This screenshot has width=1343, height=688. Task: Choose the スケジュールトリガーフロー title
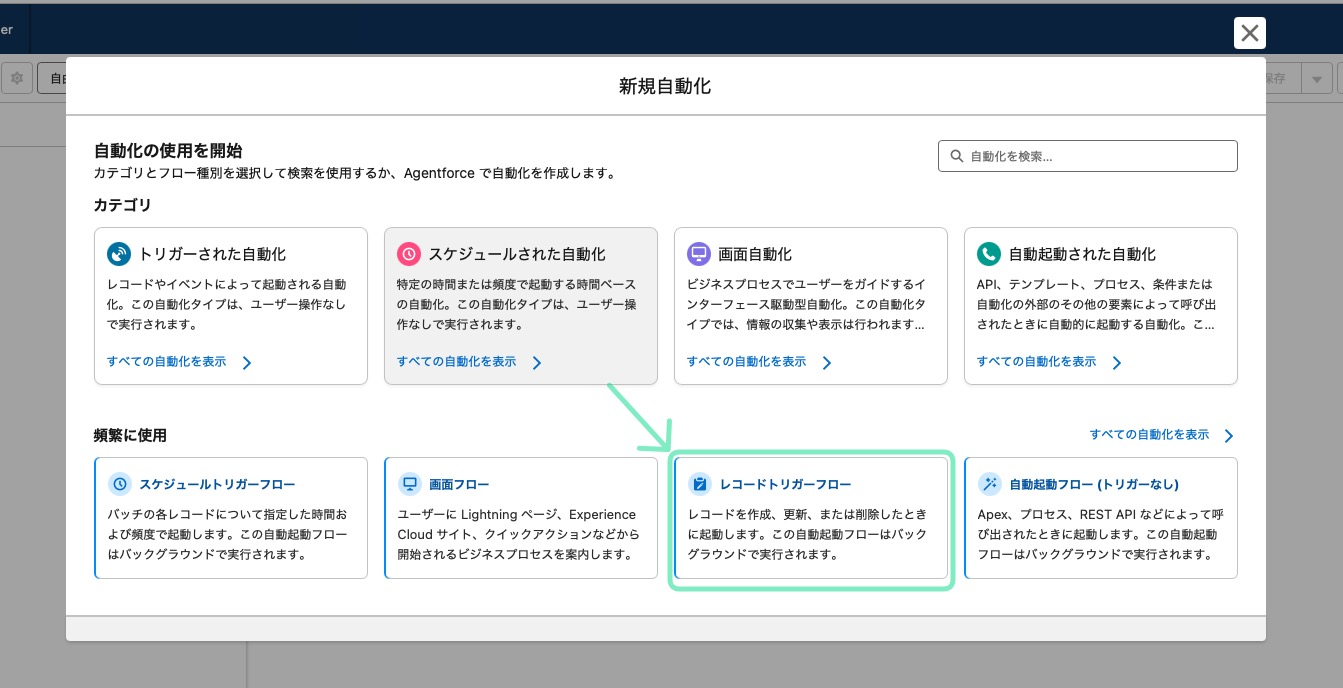[x=217, y=484]
